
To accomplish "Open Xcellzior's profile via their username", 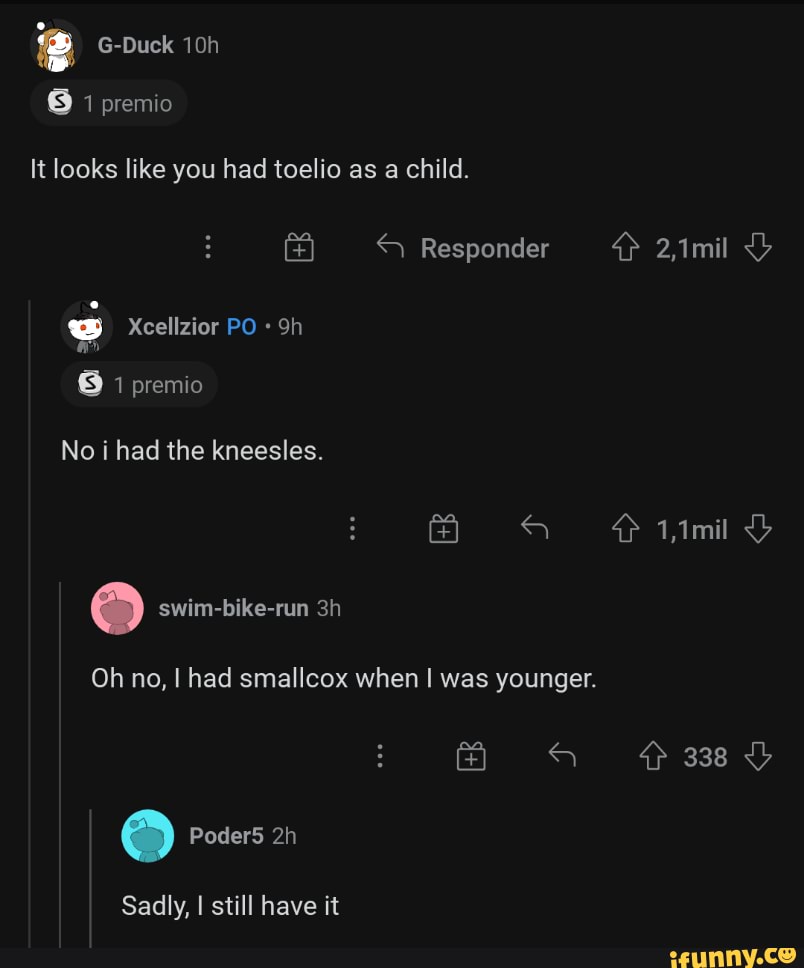I will click(174, 327).
